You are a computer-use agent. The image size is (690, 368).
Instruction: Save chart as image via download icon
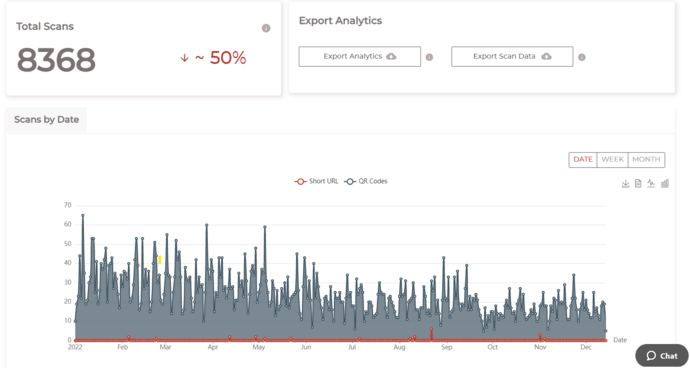pyautogui.click(x=625, y=184)
